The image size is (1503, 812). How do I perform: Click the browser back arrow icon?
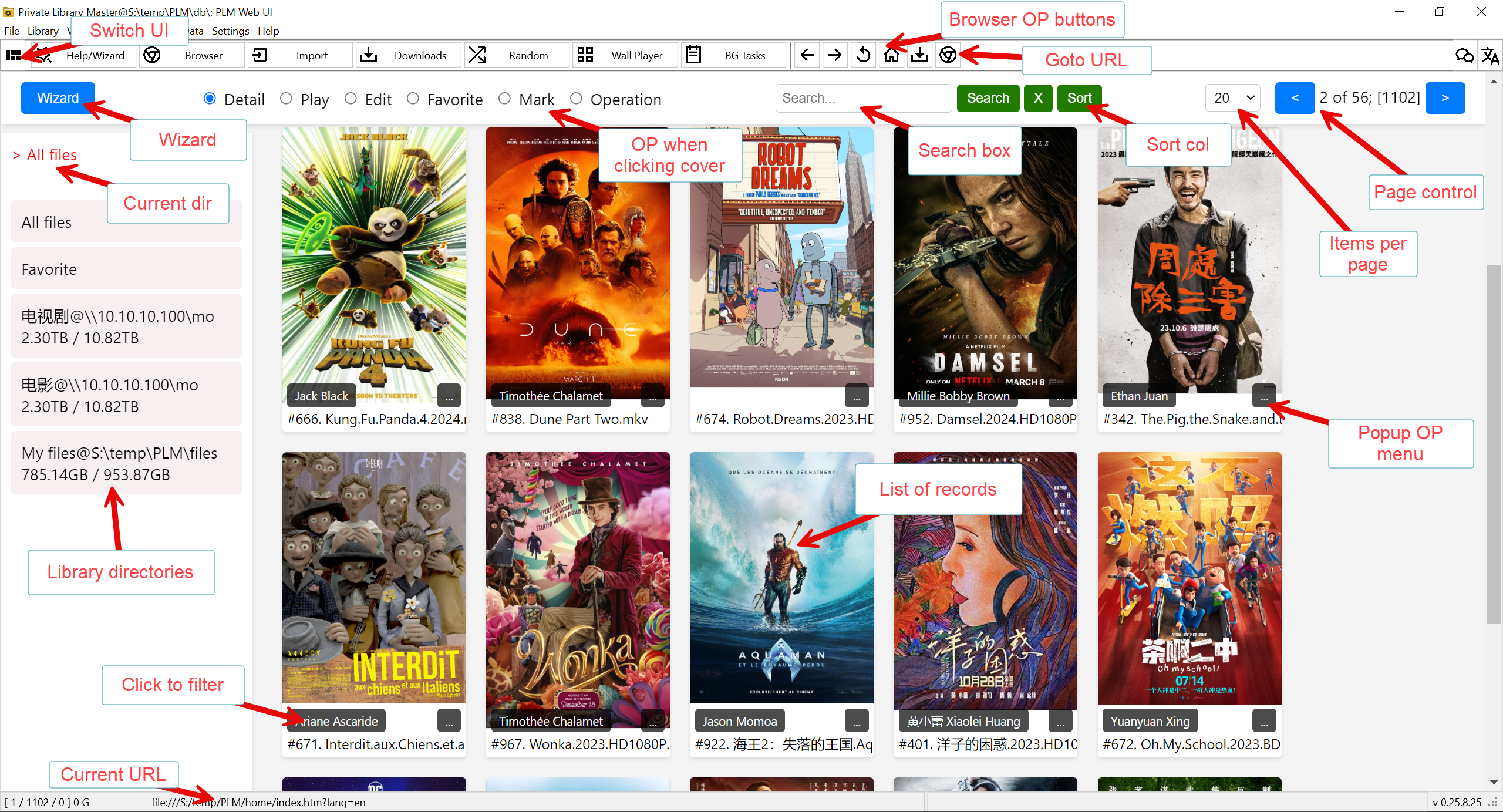(x=807, y=55)
